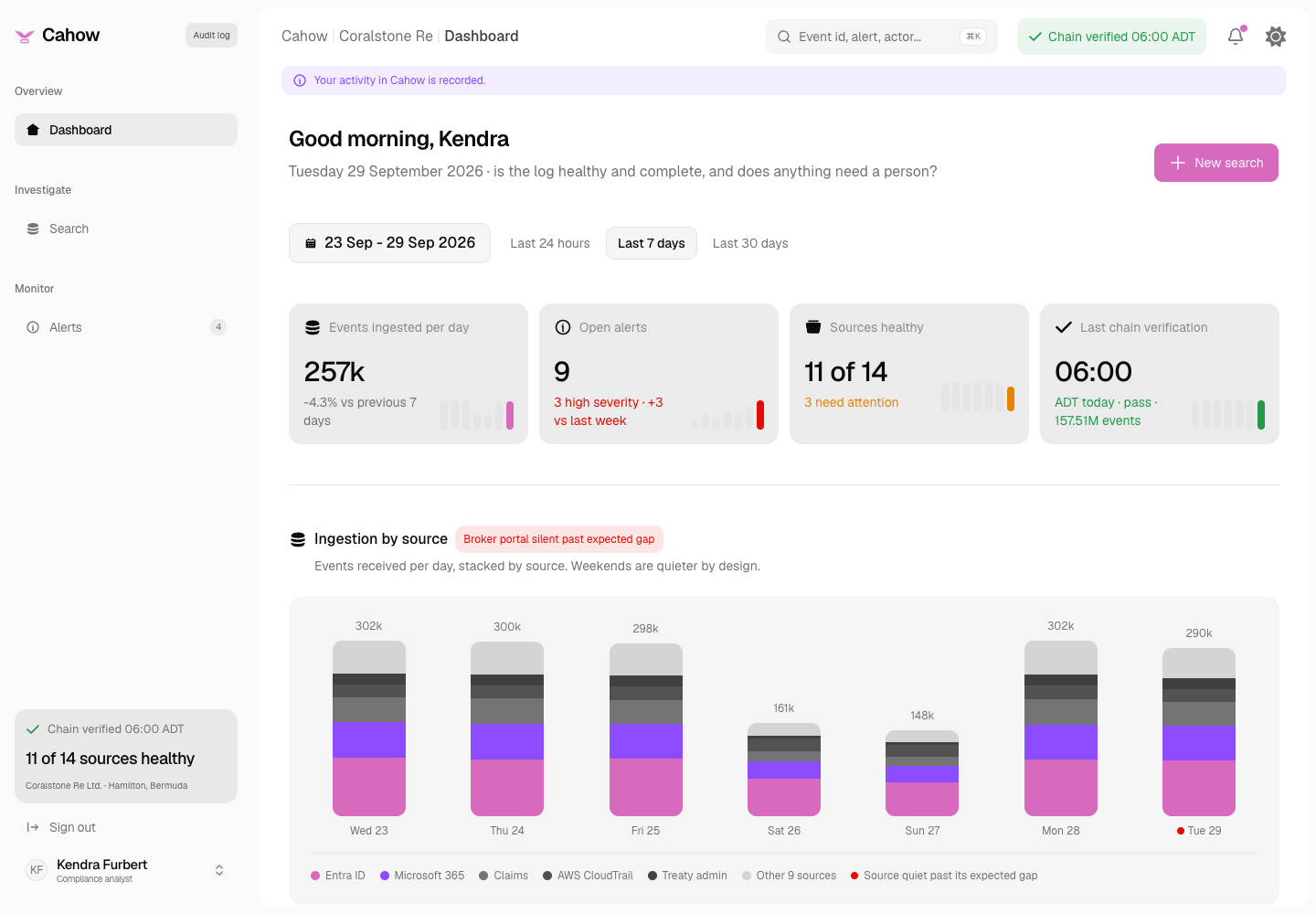1316x914 pixels.
Task: Click the Chain verified 06:00 ADT status
Action: (1111, 37)
